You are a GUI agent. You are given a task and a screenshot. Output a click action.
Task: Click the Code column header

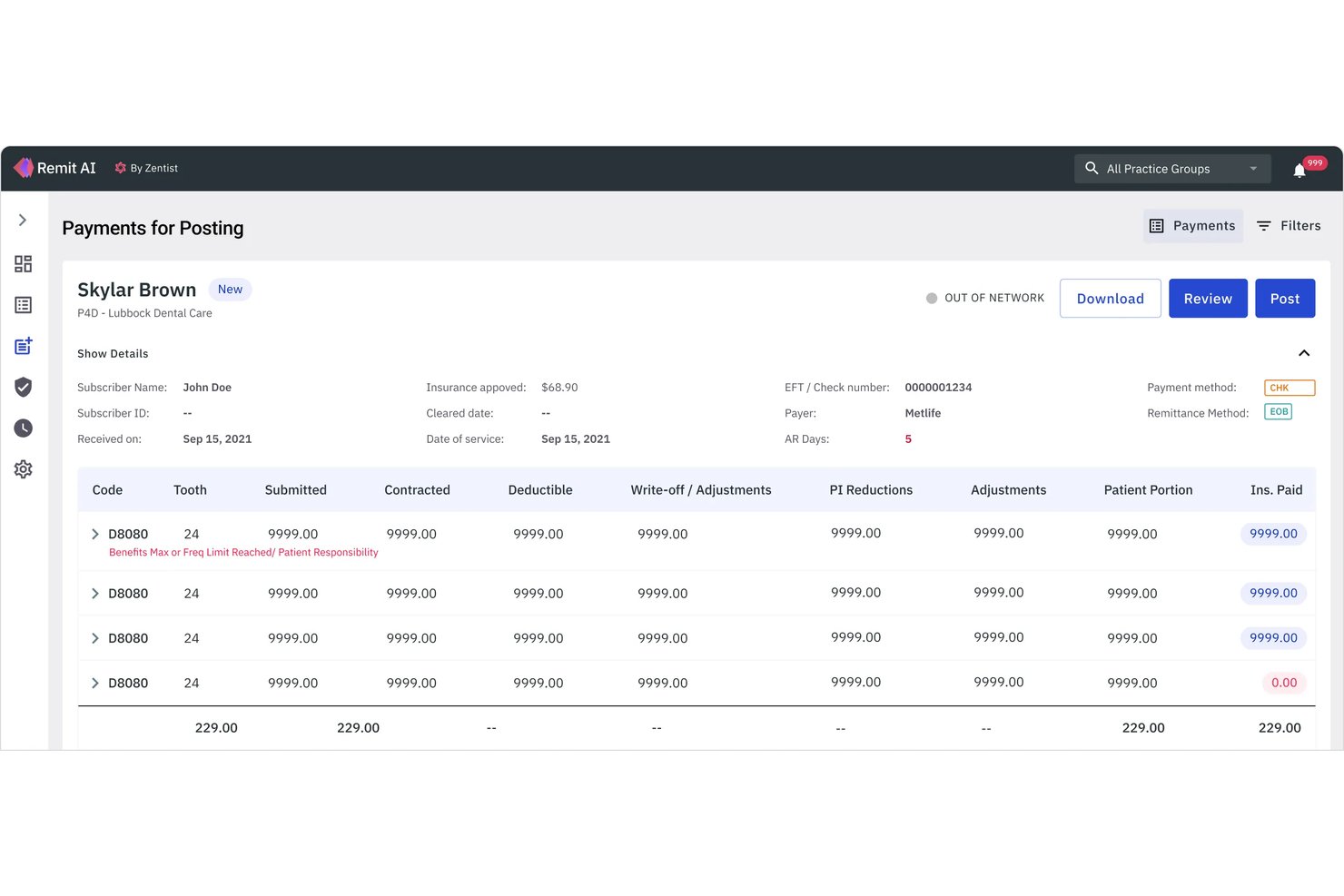pos(107,490)
